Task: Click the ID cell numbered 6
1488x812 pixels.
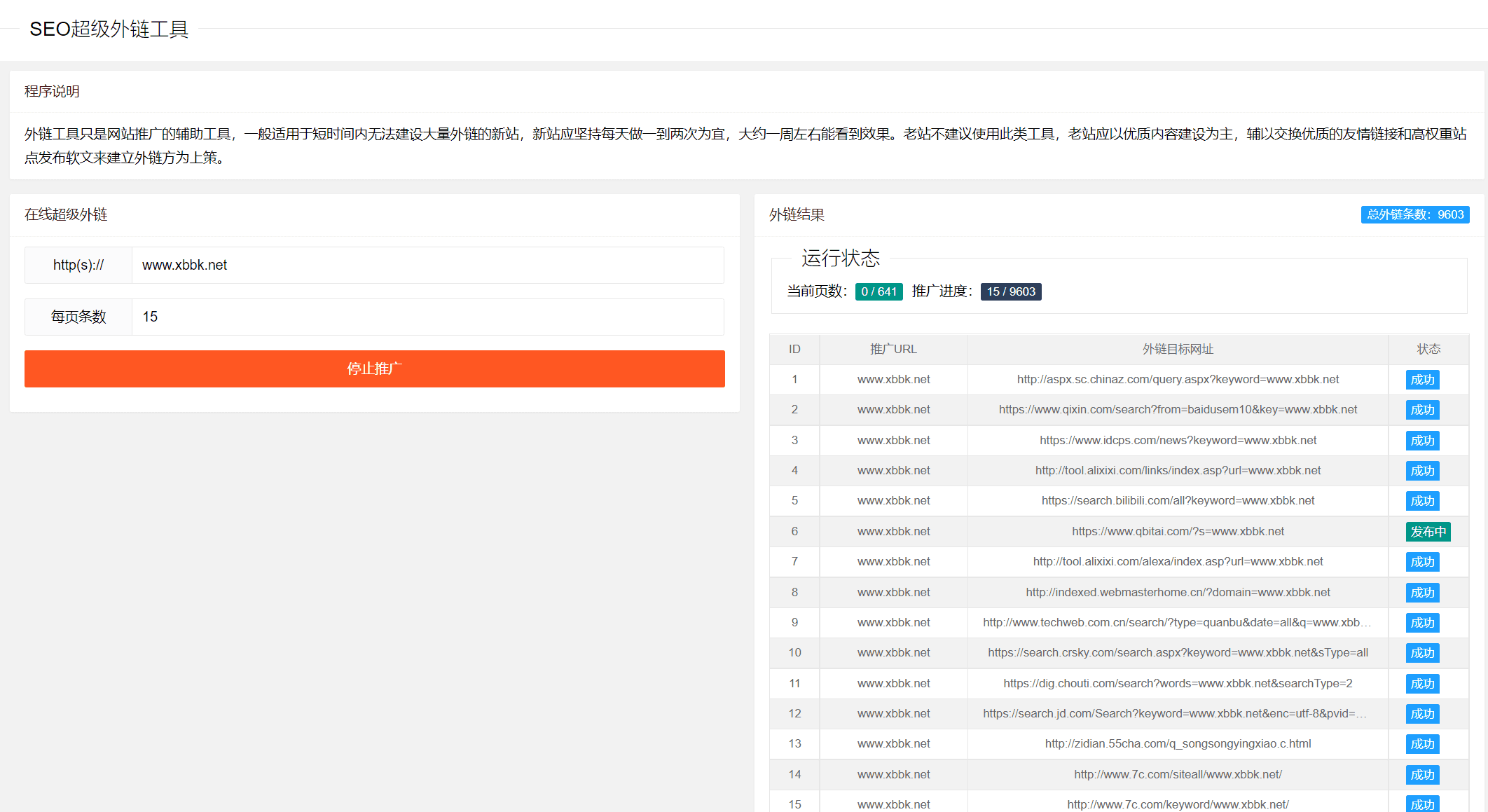Action: coord(794,531)
